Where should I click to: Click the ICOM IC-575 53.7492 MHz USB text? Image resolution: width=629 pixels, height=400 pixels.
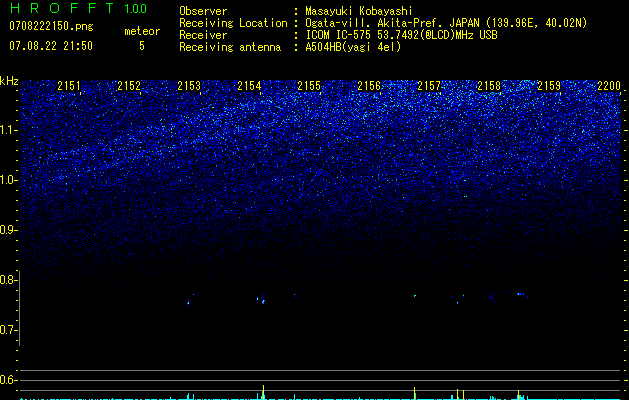point(401,35)
